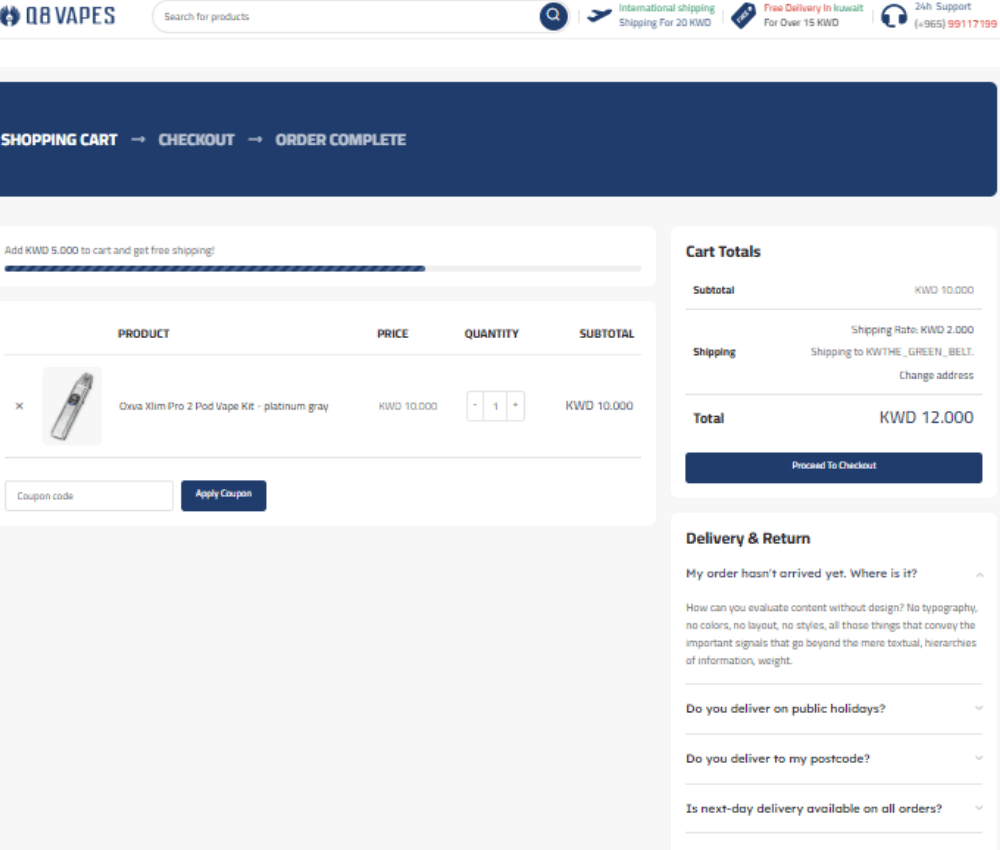Click the Change address link
Viewport: 1000px width, 850px height.
[x=936, y=375]
